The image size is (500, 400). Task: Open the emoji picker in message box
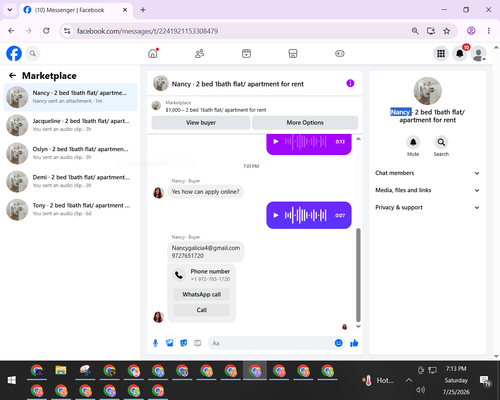coord(339,343)
